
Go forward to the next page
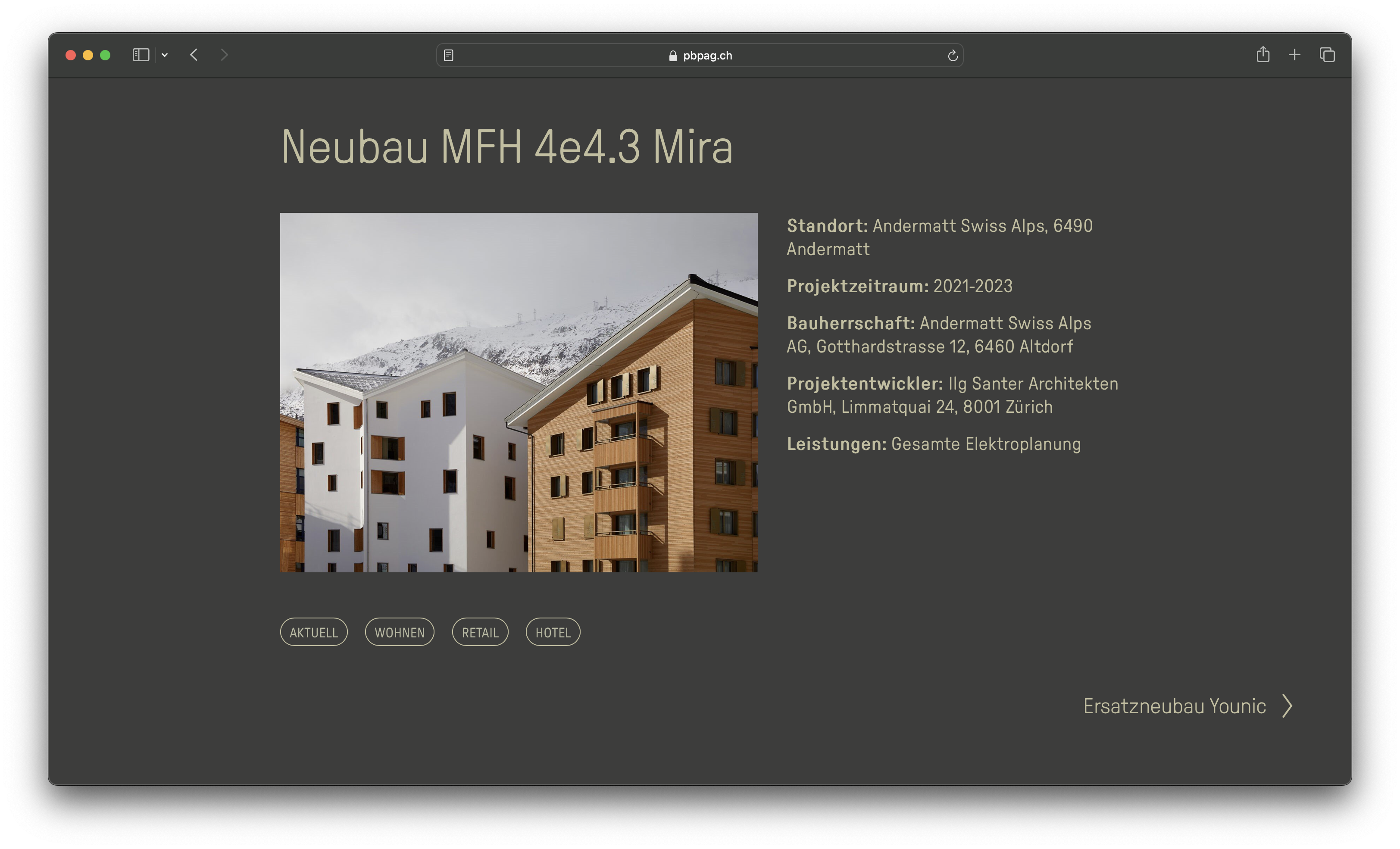click(x=225, y=55)
